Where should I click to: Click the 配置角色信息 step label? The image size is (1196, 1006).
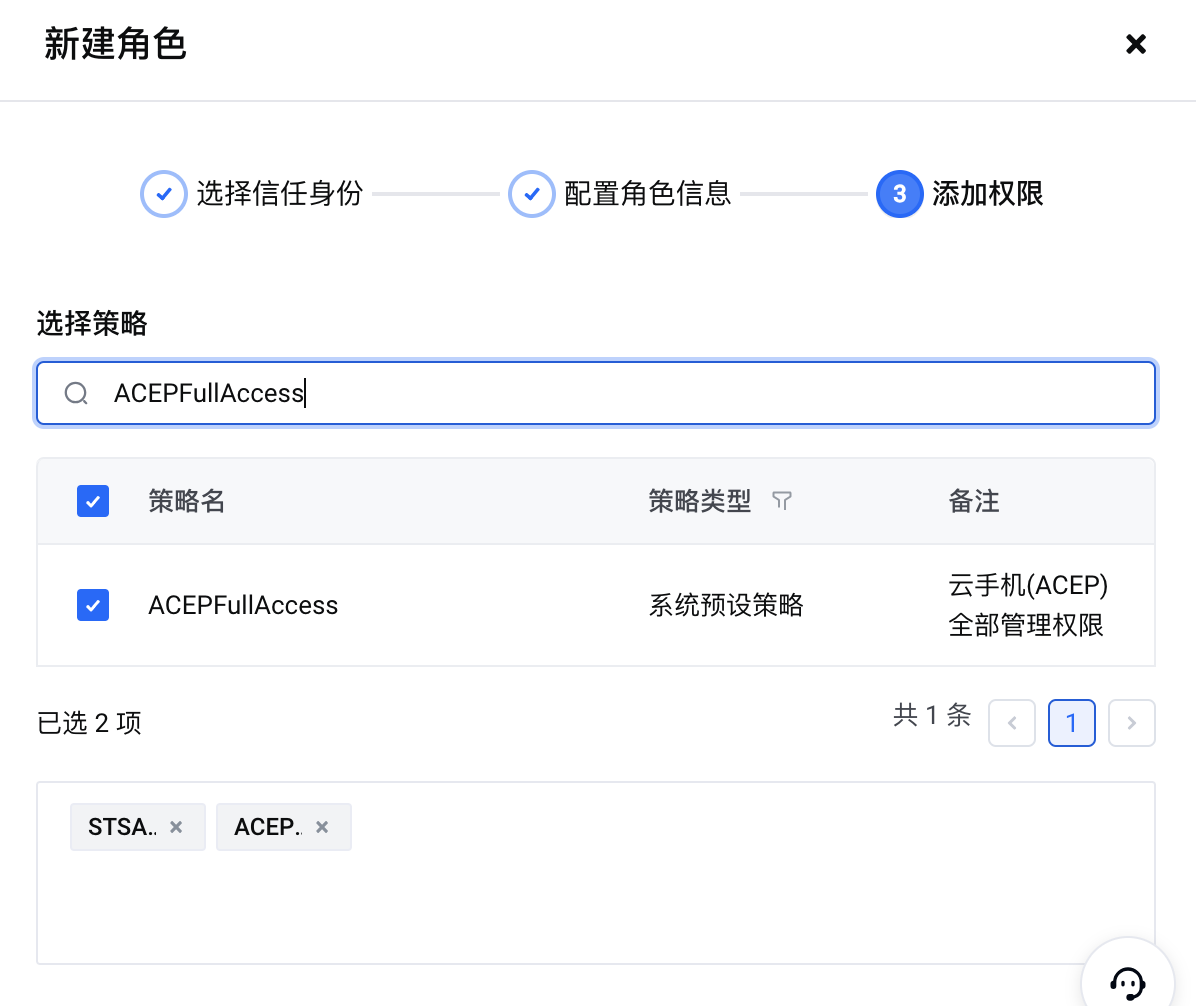click(647, 194)
